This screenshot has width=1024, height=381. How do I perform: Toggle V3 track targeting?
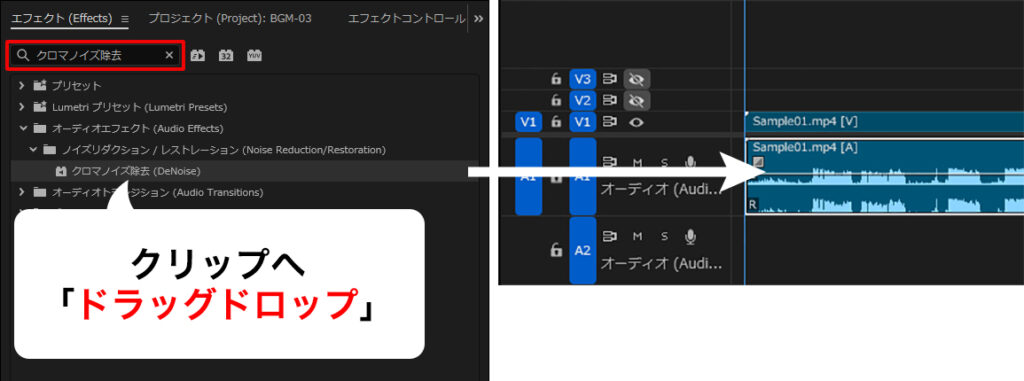[583, 80]
